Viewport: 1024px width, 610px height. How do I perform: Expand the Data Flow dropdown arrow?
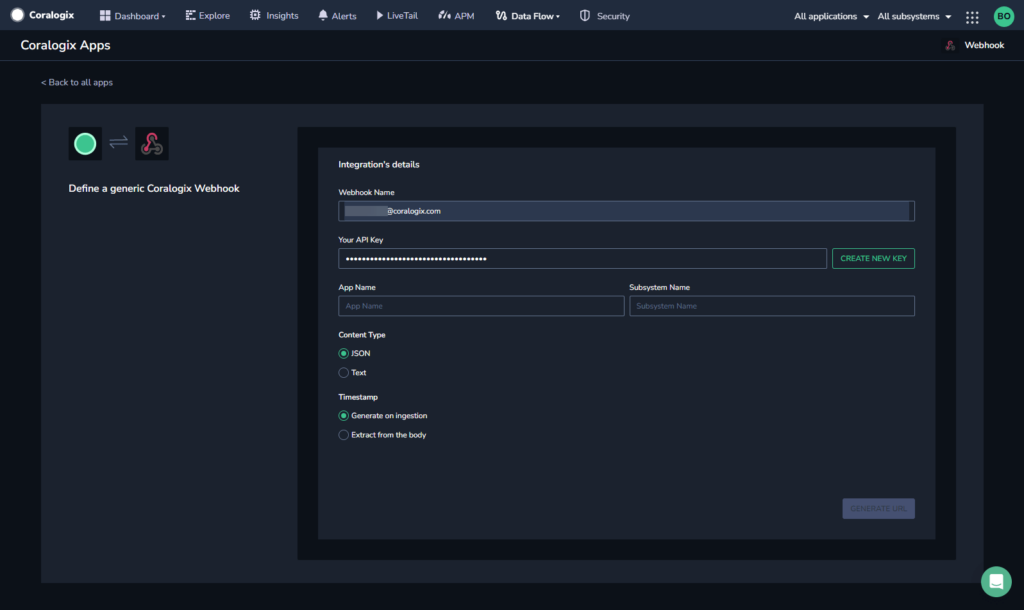tap(558, 17)
